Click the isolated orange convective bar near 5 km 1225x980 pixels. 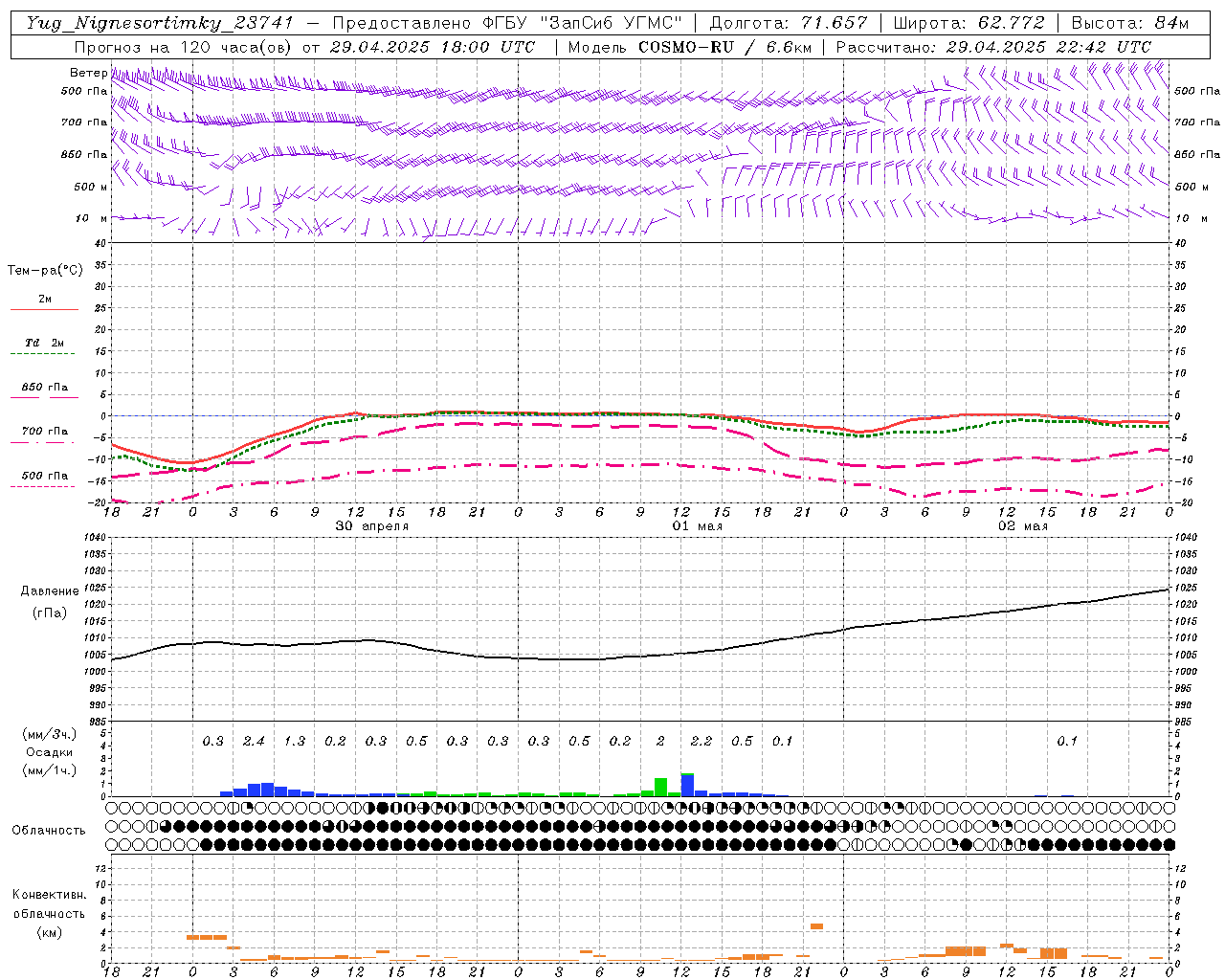(816, 925)
